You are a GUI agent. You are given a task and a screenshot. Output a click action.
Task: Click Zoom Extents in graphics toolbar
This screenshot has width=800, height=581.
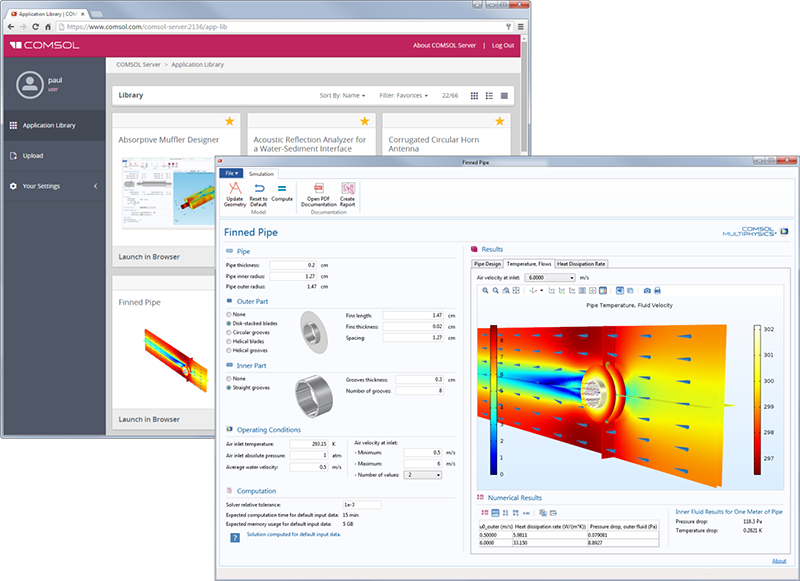tap(516, 290)
